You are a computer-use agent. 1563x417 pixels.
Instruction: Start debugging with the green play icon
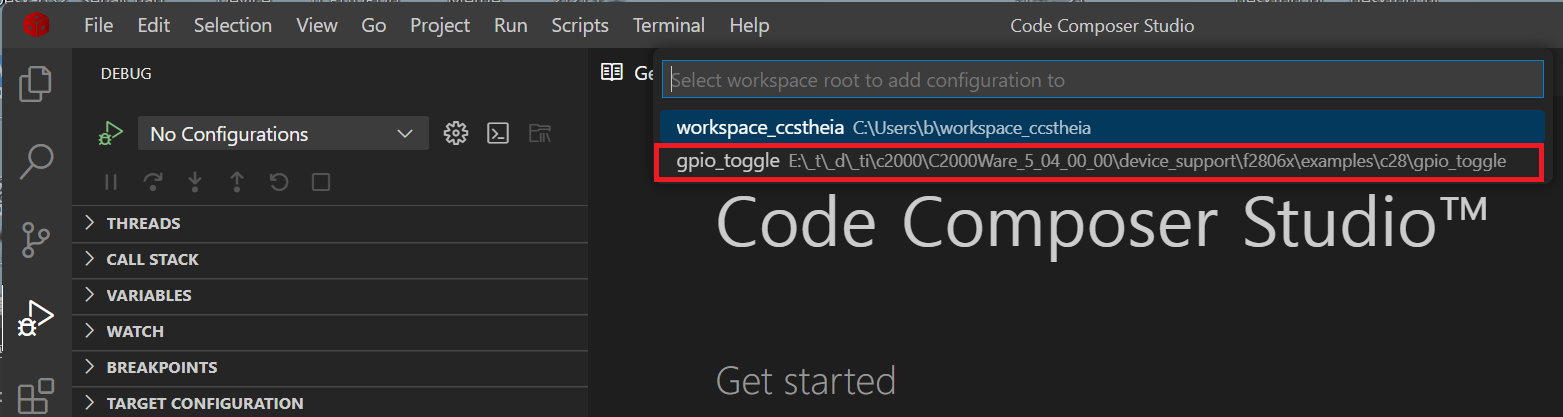click(x=110, y=134)
